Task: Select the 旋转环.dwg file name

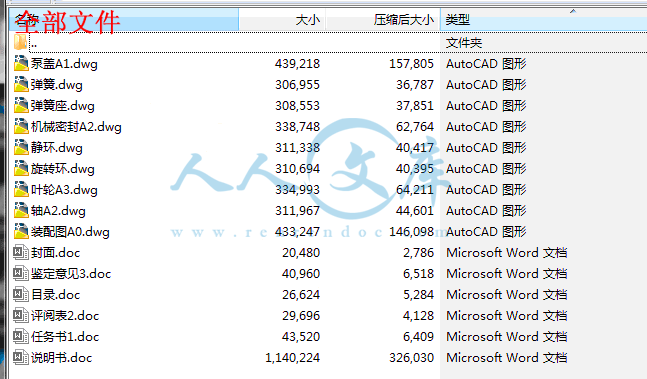Action: (x=62, y=169)
